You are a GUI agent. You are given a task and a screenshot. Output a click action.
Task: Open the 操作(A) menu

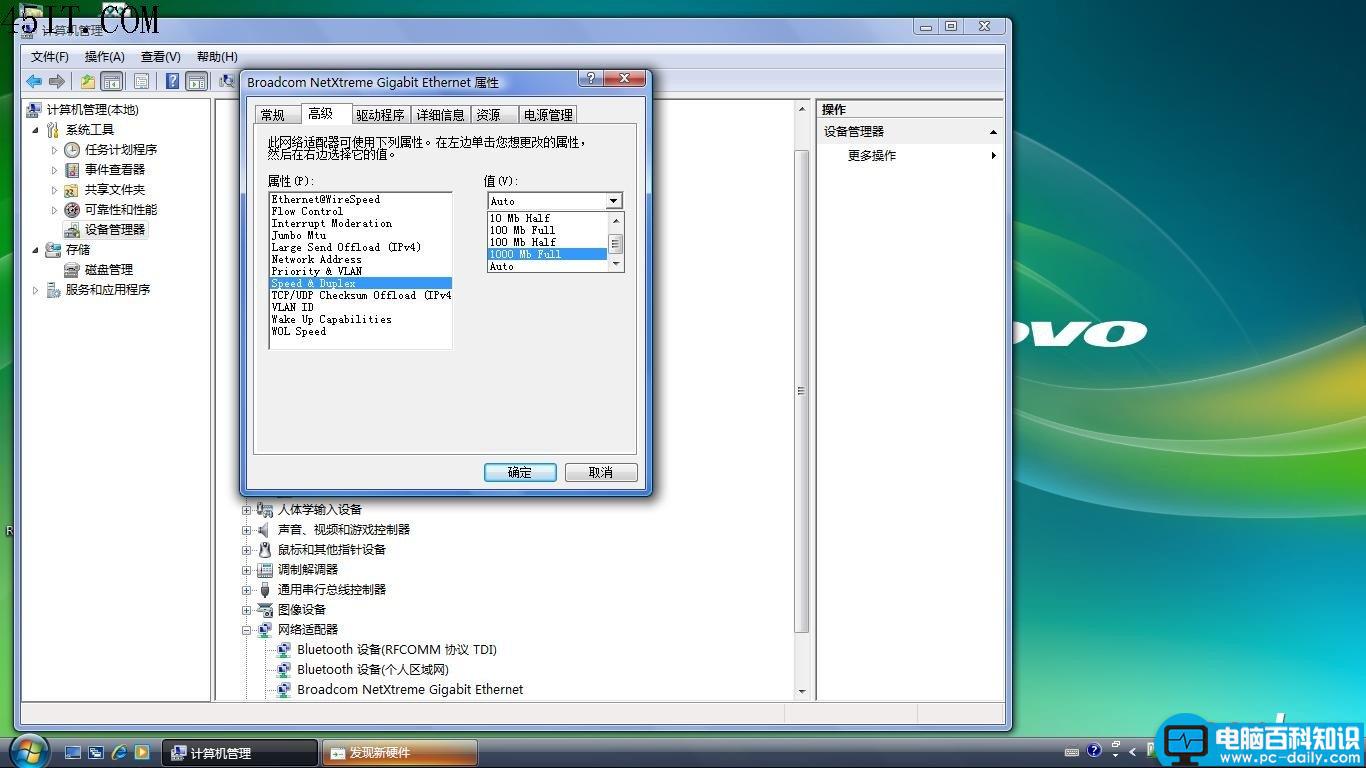(105, 56)
